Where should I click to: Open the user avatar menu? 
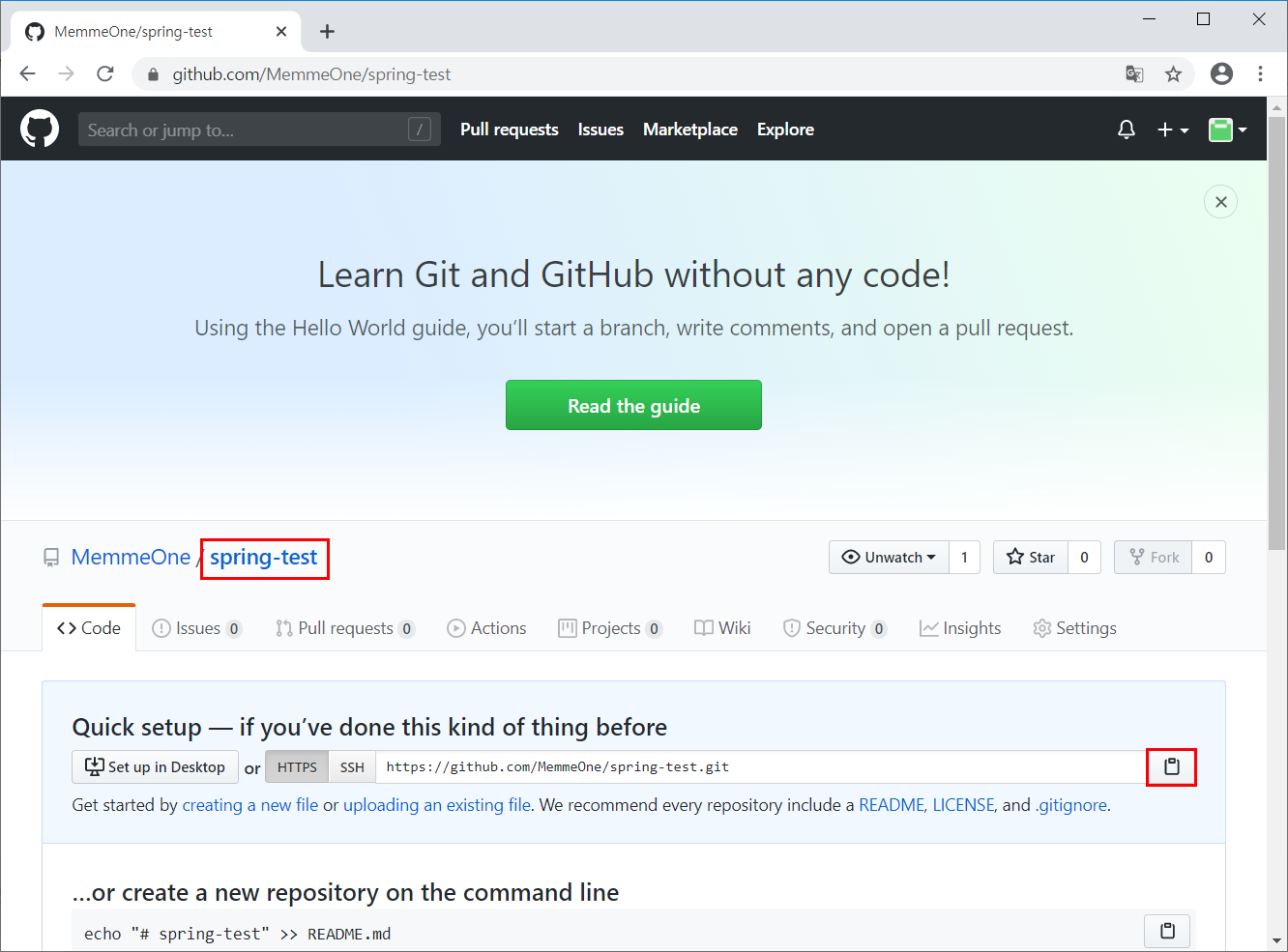(x=1227, y=130)
